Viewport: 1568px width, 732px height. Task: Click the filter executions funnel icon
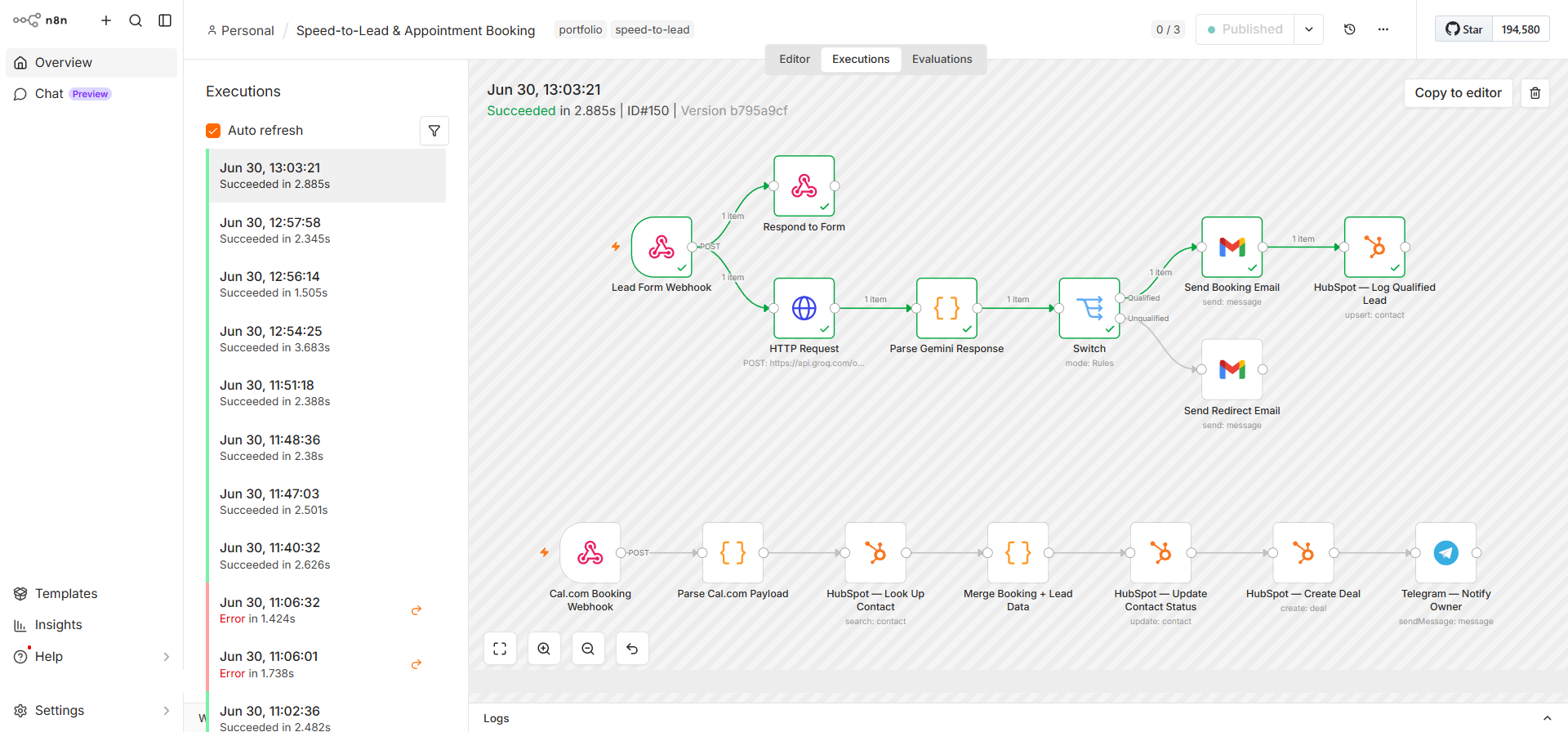[434, 131]
